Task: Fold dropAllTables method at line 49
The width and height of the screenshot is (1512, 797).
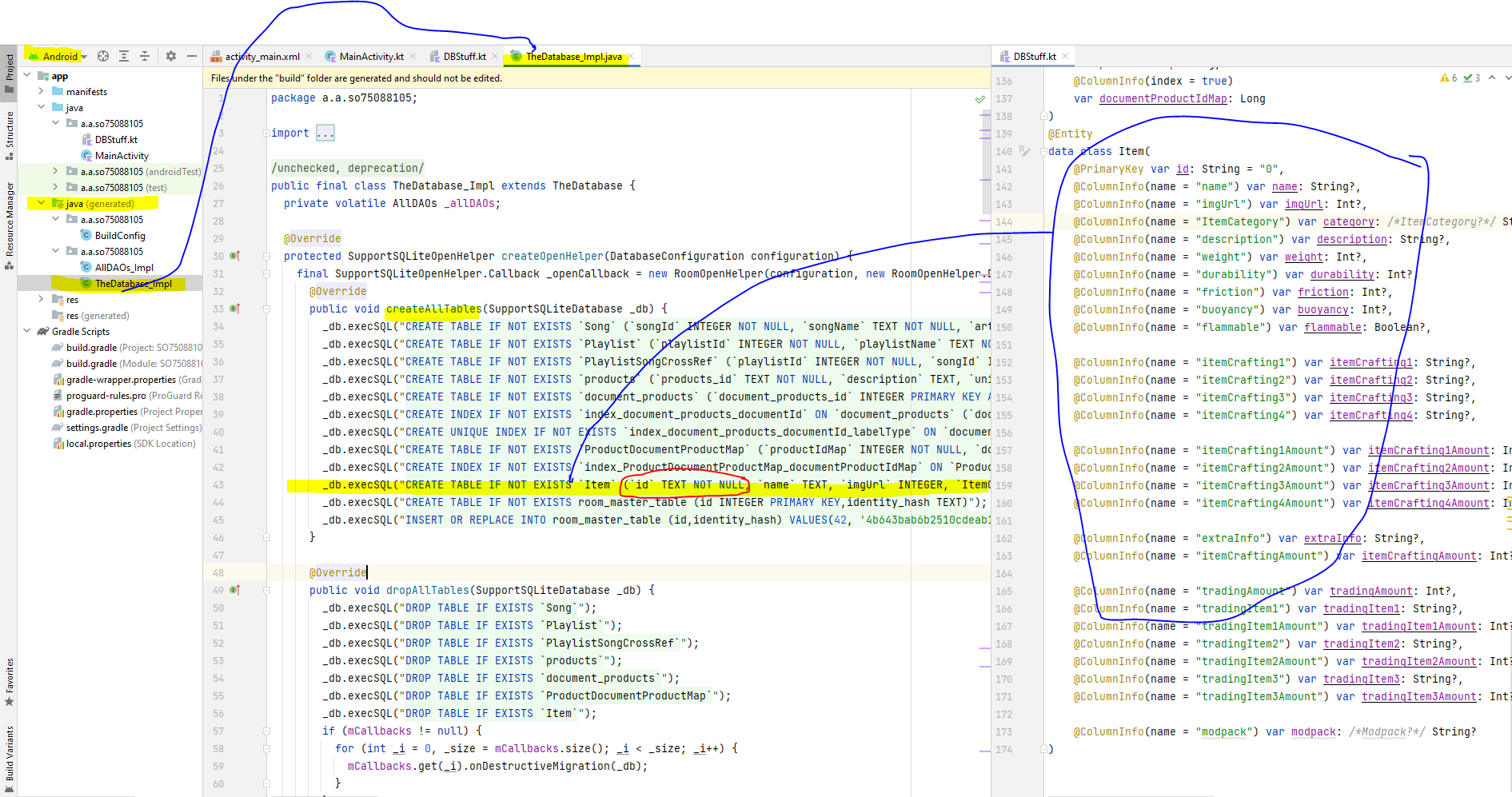Action: 266,591
